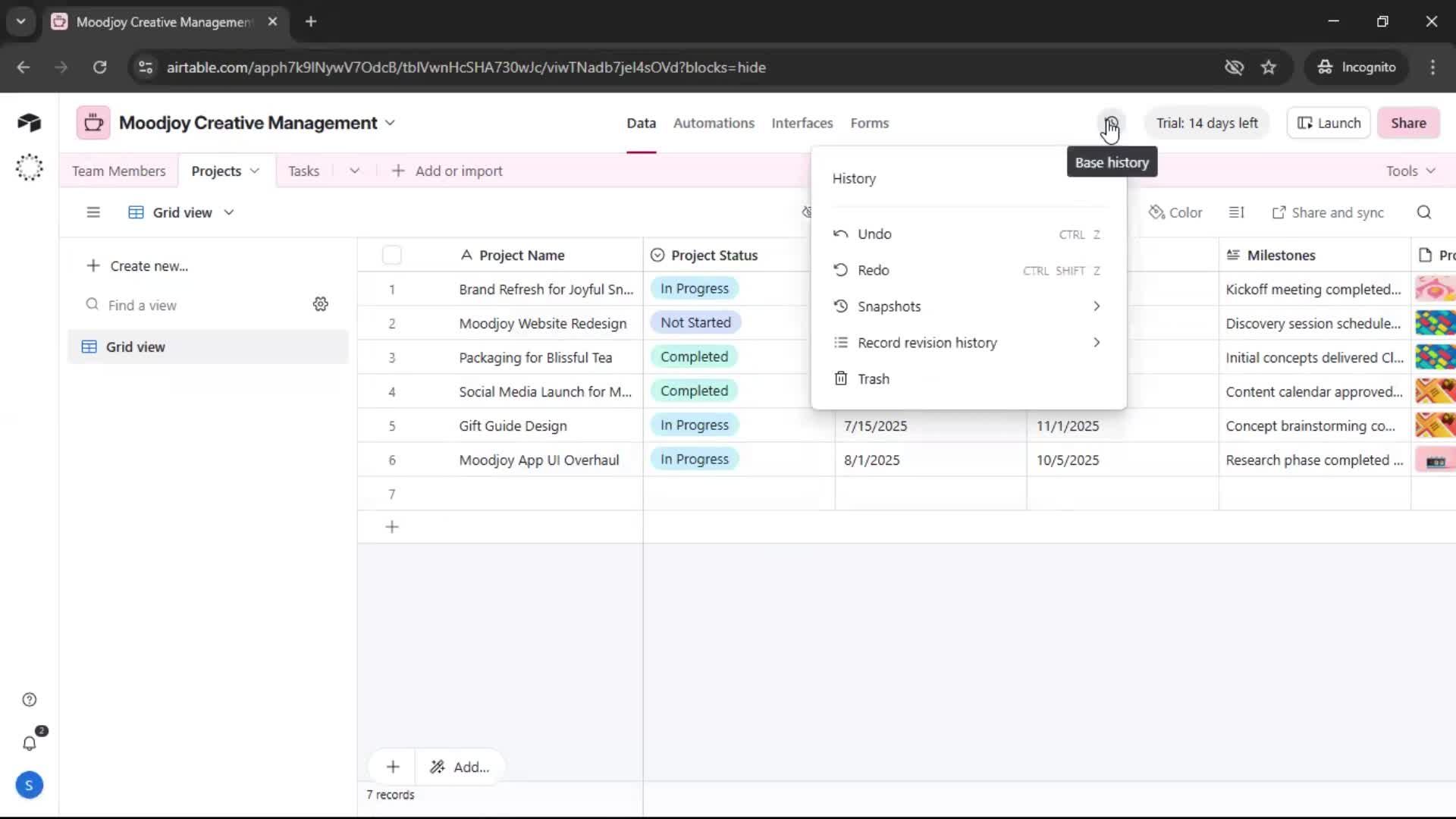Click the search magnifier in toolbar
Viewport: 1456px width, 819px height.
click(x=1424, y=212)
